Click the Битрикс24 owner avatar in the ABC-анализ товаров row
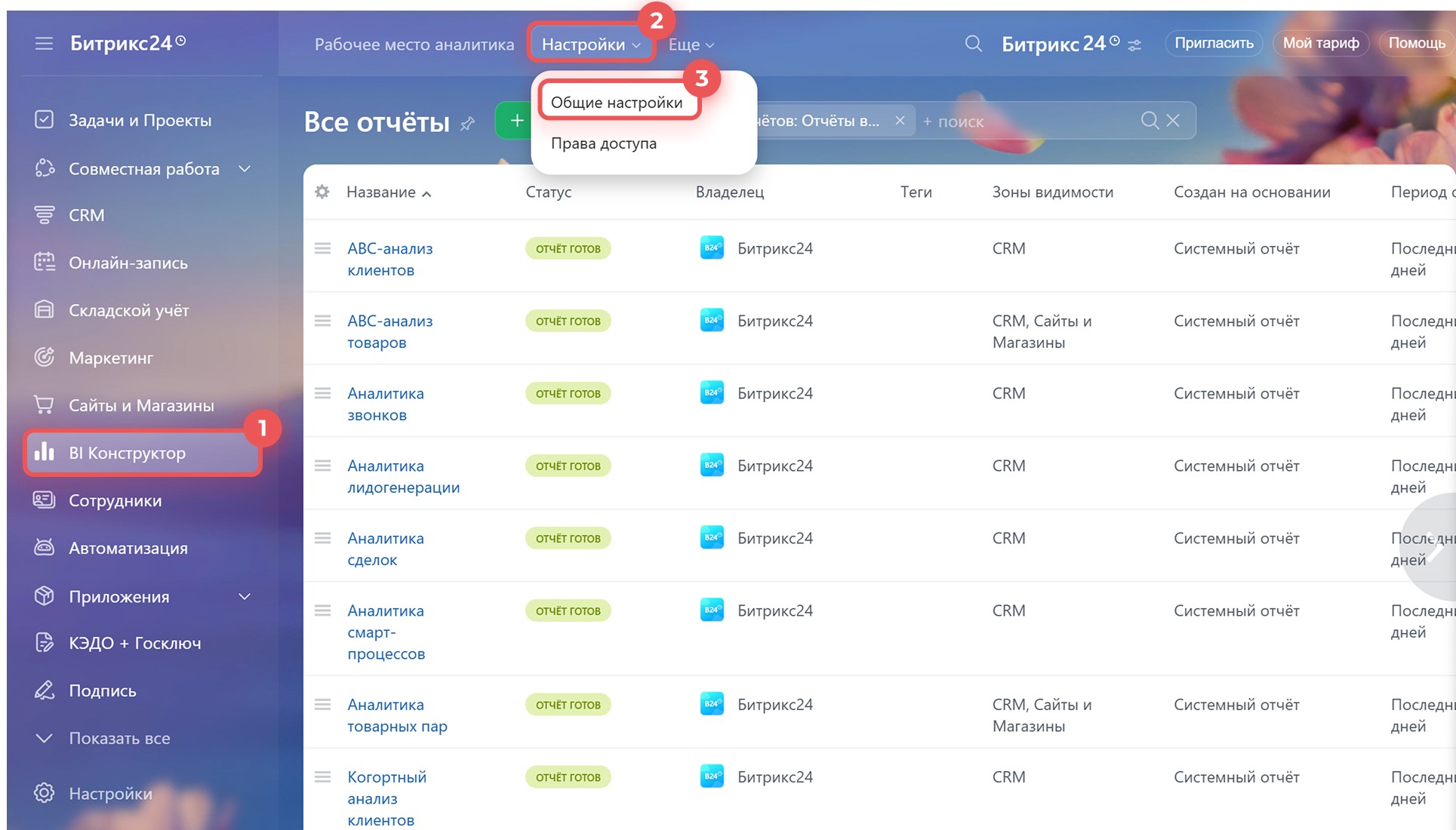Viewport: 1456px width, 830px height. pos(712,321)
